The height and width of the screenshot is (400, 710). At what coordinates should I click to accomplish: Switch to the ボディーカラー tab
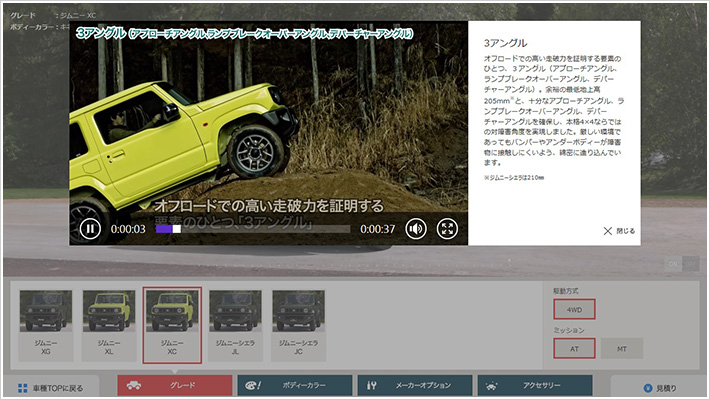[295, 386]
